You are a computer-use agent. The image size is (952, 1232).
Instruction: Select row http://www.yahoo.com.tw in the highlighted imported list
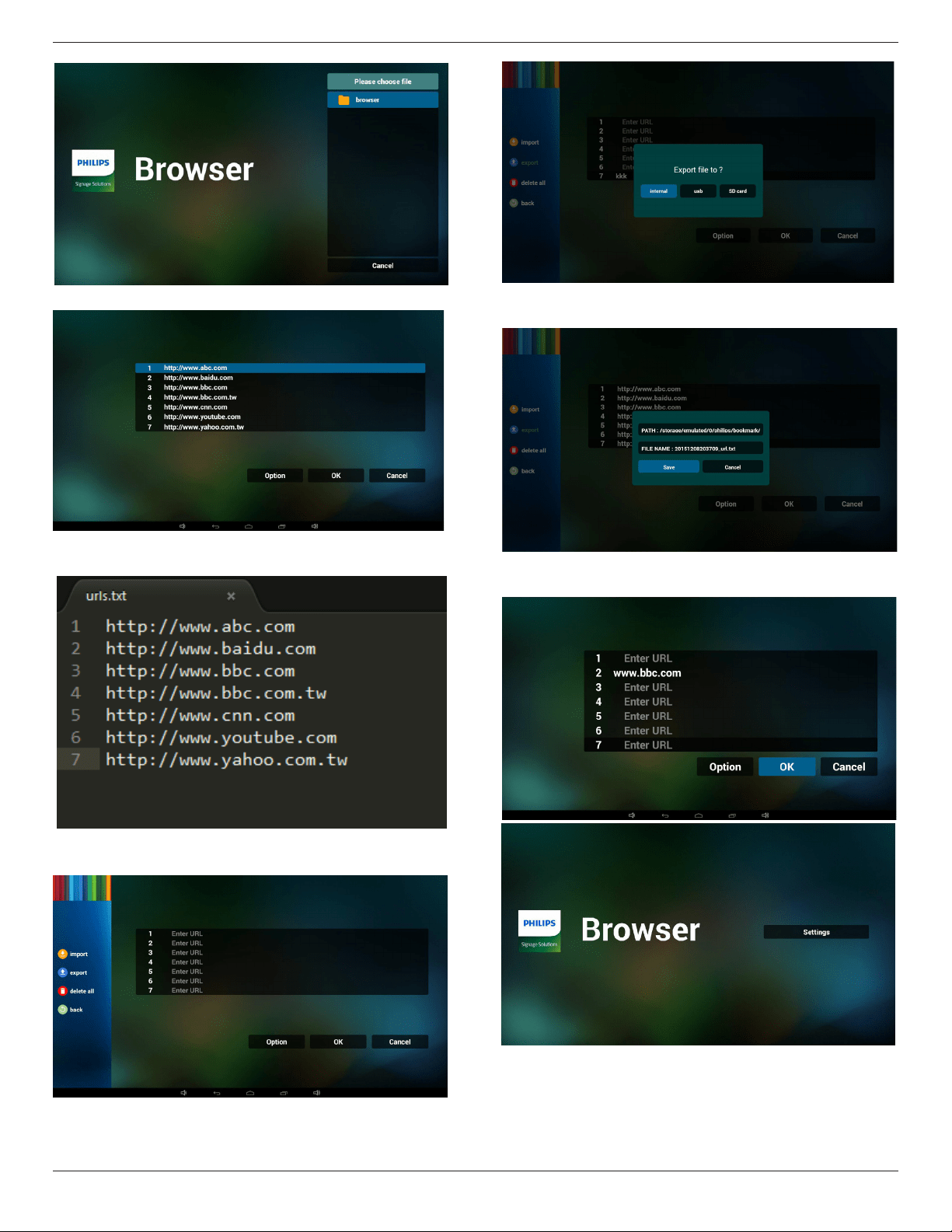click(x=280, y=427)
